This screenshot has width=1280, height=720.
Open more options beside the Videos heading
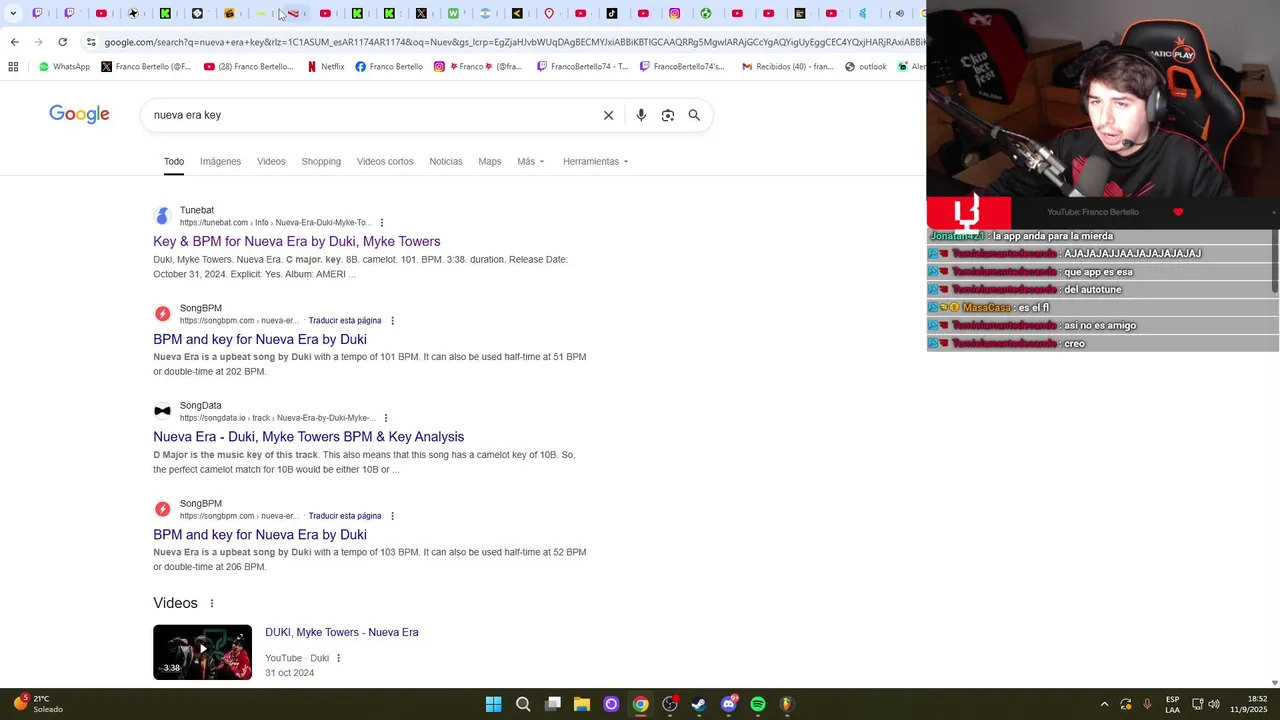[x=211, y=603]
